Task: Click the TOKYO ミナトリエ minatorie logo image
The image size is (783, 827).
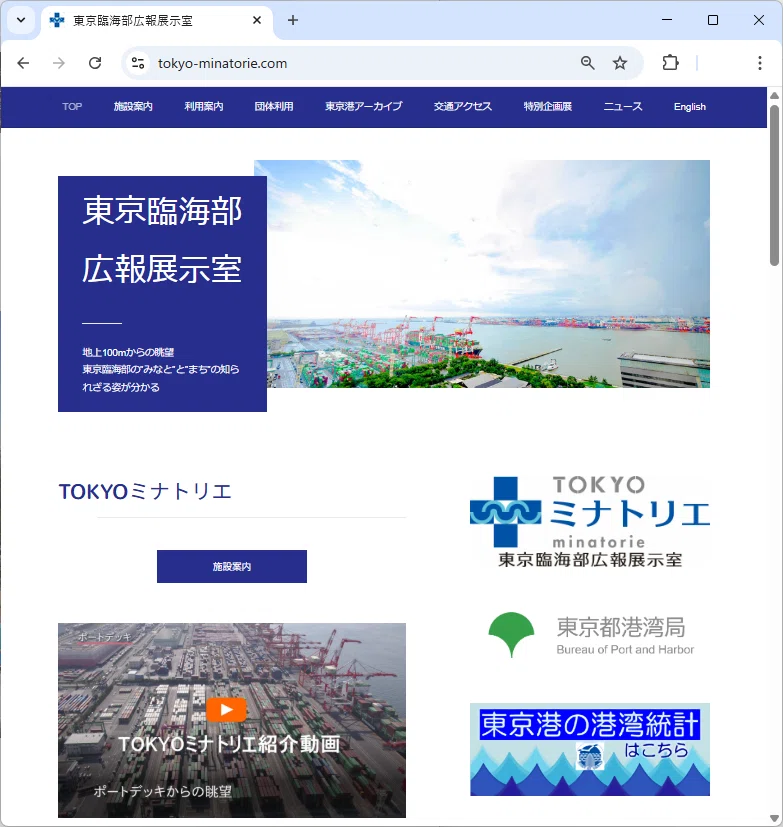Action: [x=589, y=522]
